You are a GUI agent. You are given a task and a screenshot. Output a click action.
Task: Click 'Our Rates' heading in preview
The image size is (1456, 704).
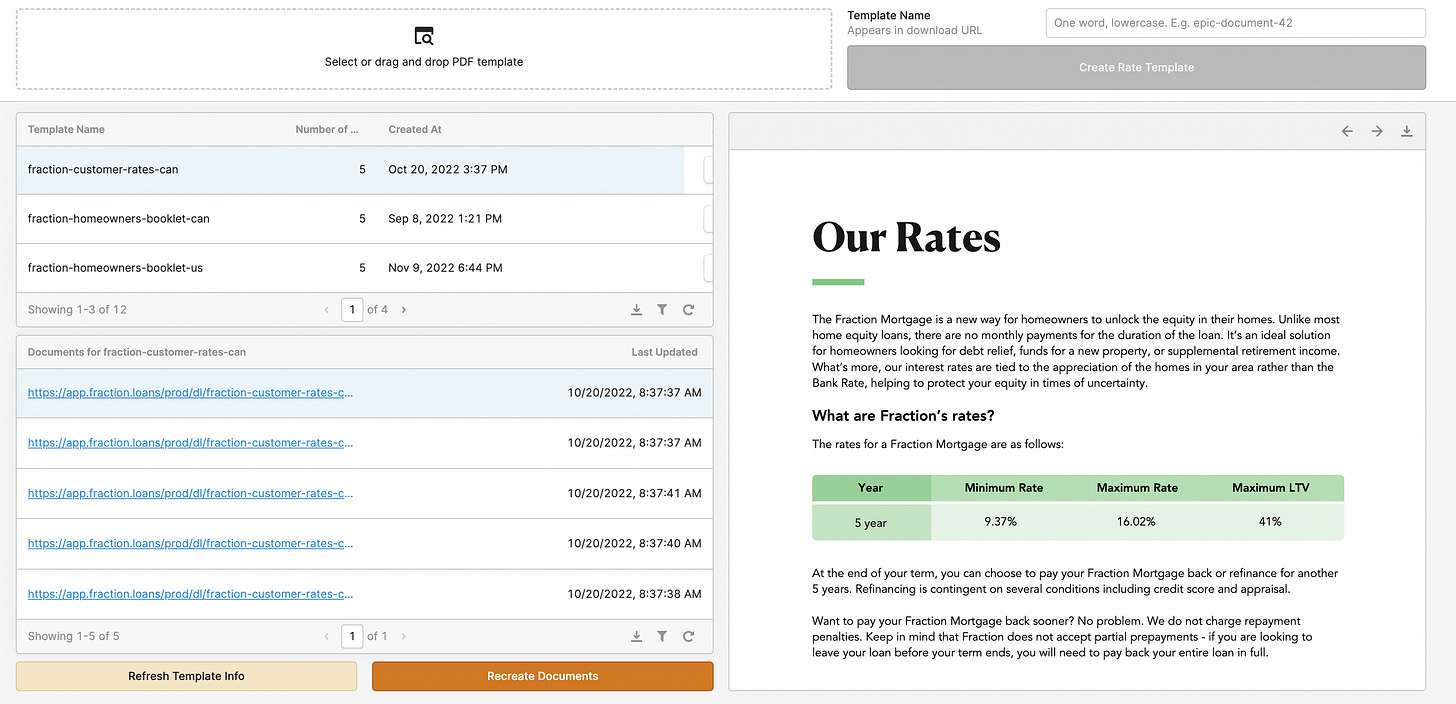point(906,238)
